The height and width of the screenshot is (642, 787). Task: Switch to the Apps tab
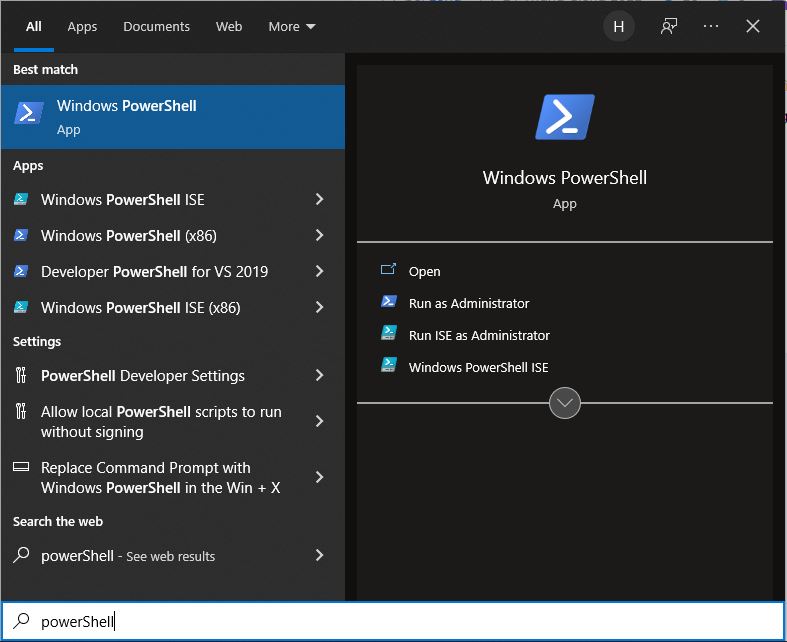82,27
